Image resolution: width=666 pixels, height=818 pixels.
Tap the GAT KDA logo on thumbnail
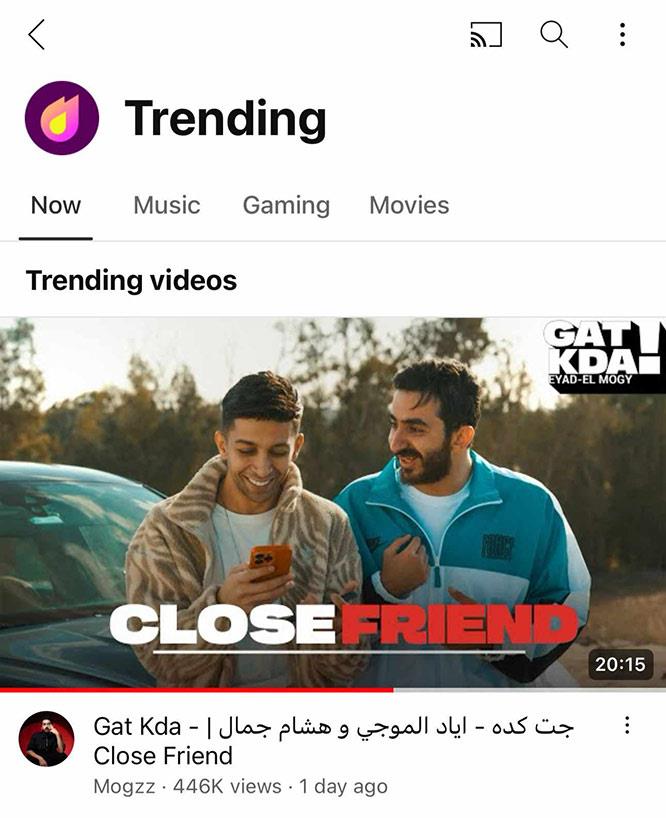tap(605, 355)
